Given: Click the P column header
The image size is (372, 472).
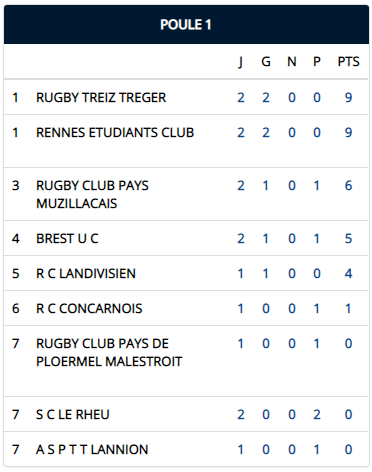Looking at the screenshot, I should [317, 62].
